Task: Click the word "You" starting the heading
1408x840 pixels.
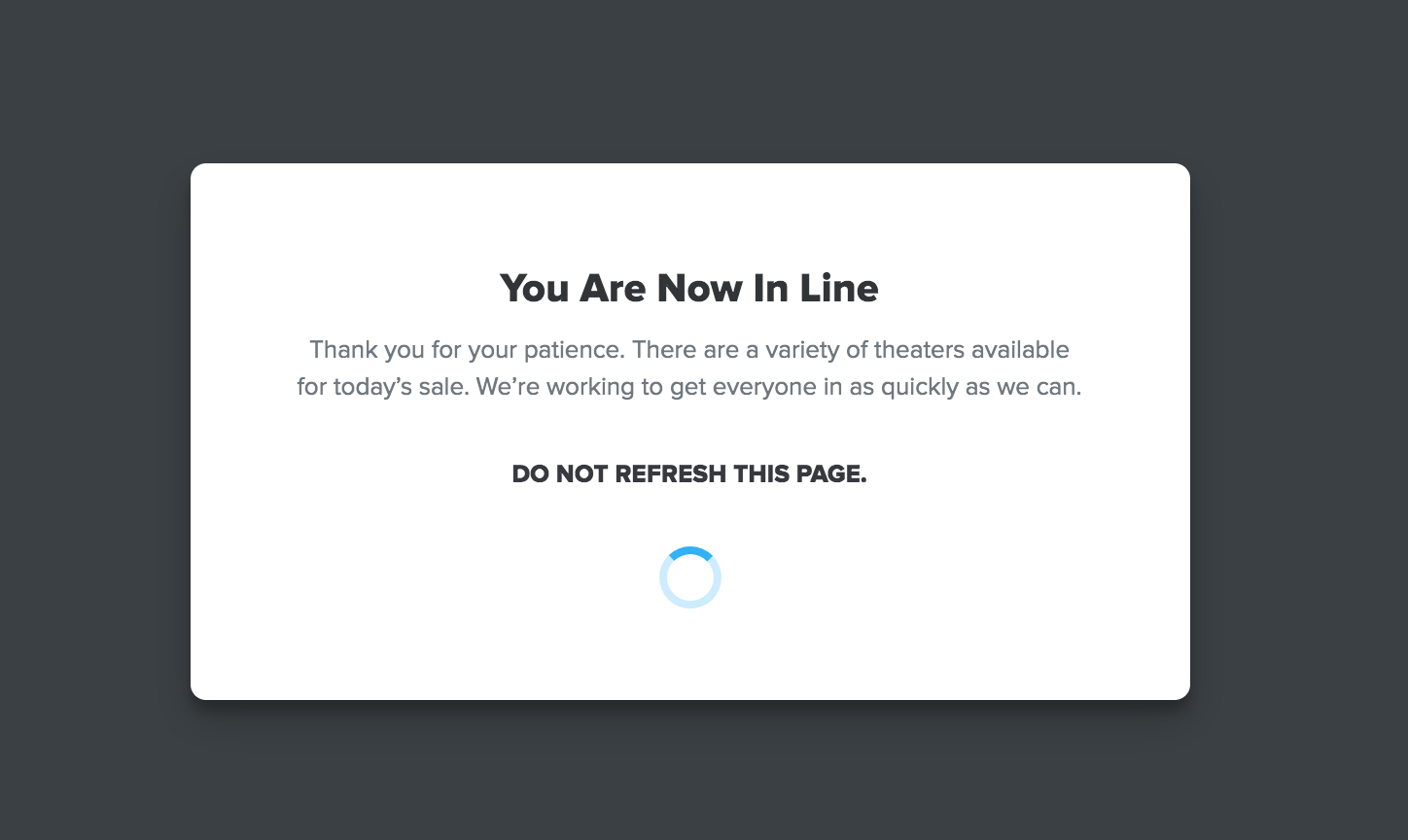Action: click(x=535, y=289)
